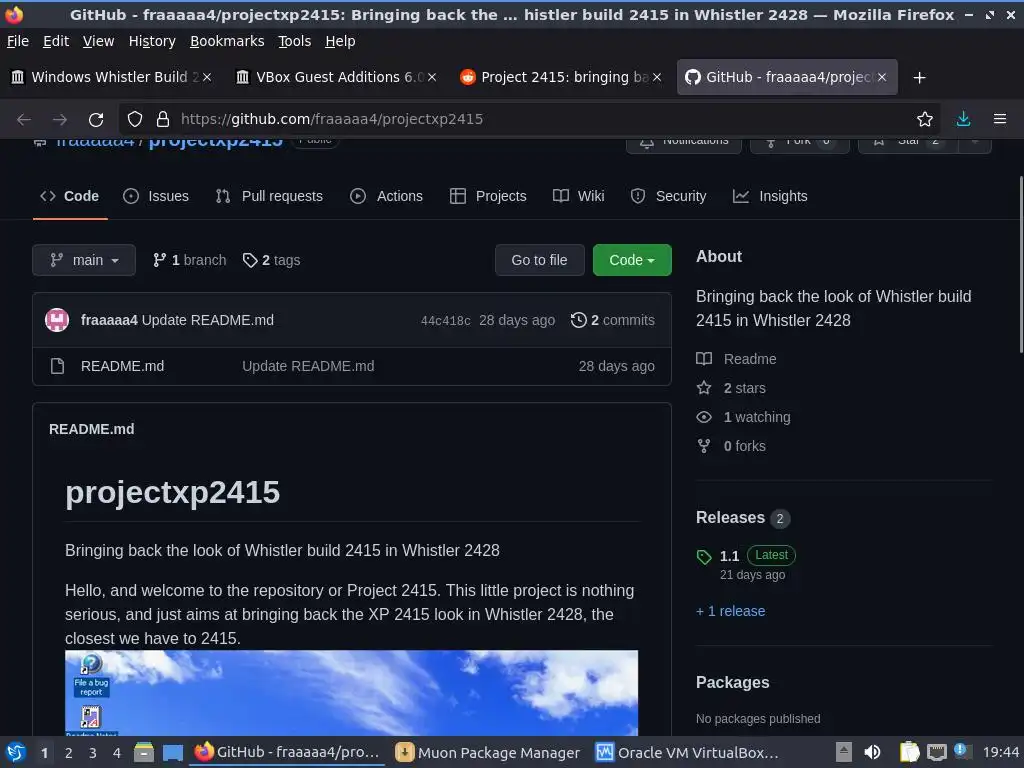Open the Firefox downloads arrow icon
Image resolution: width=1024 pixels, height=768 pixels.
coord(963,119)
